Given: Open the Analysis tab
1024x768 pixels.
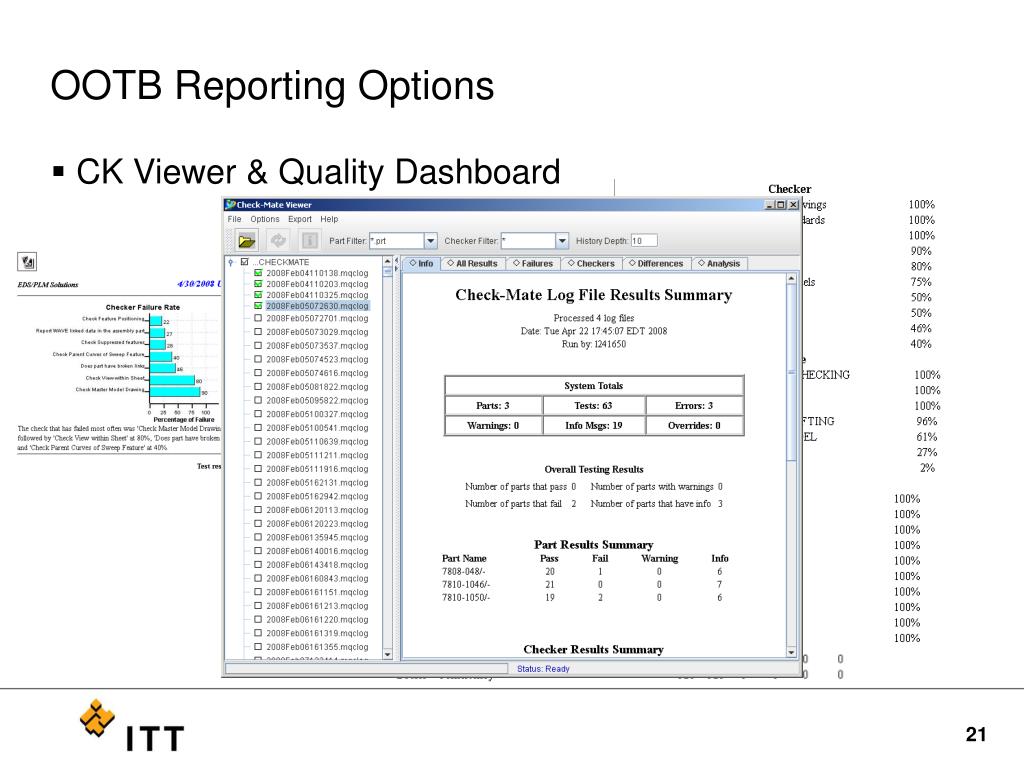Looking at the screenshot, I should point(719,263).
